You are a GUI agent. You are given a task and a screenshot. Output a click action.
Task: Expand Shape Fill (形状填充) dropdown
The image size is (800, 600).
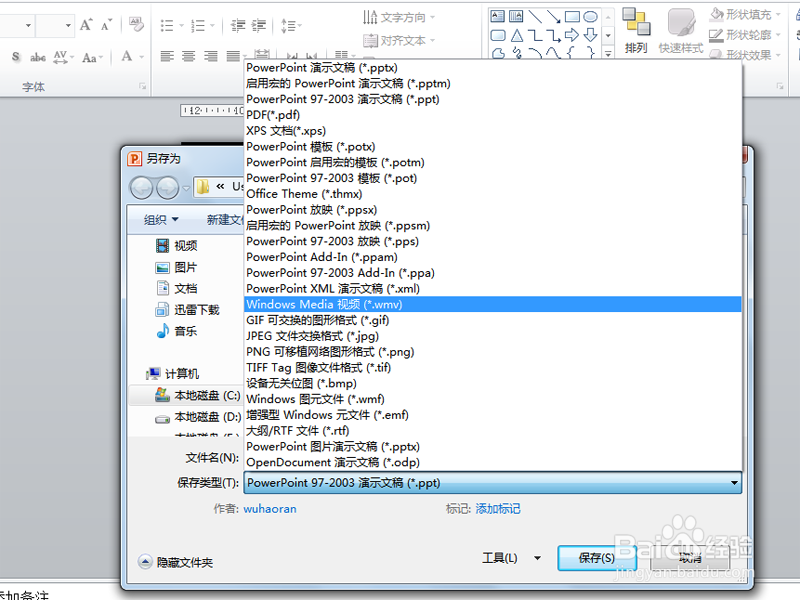coord(778,15)
